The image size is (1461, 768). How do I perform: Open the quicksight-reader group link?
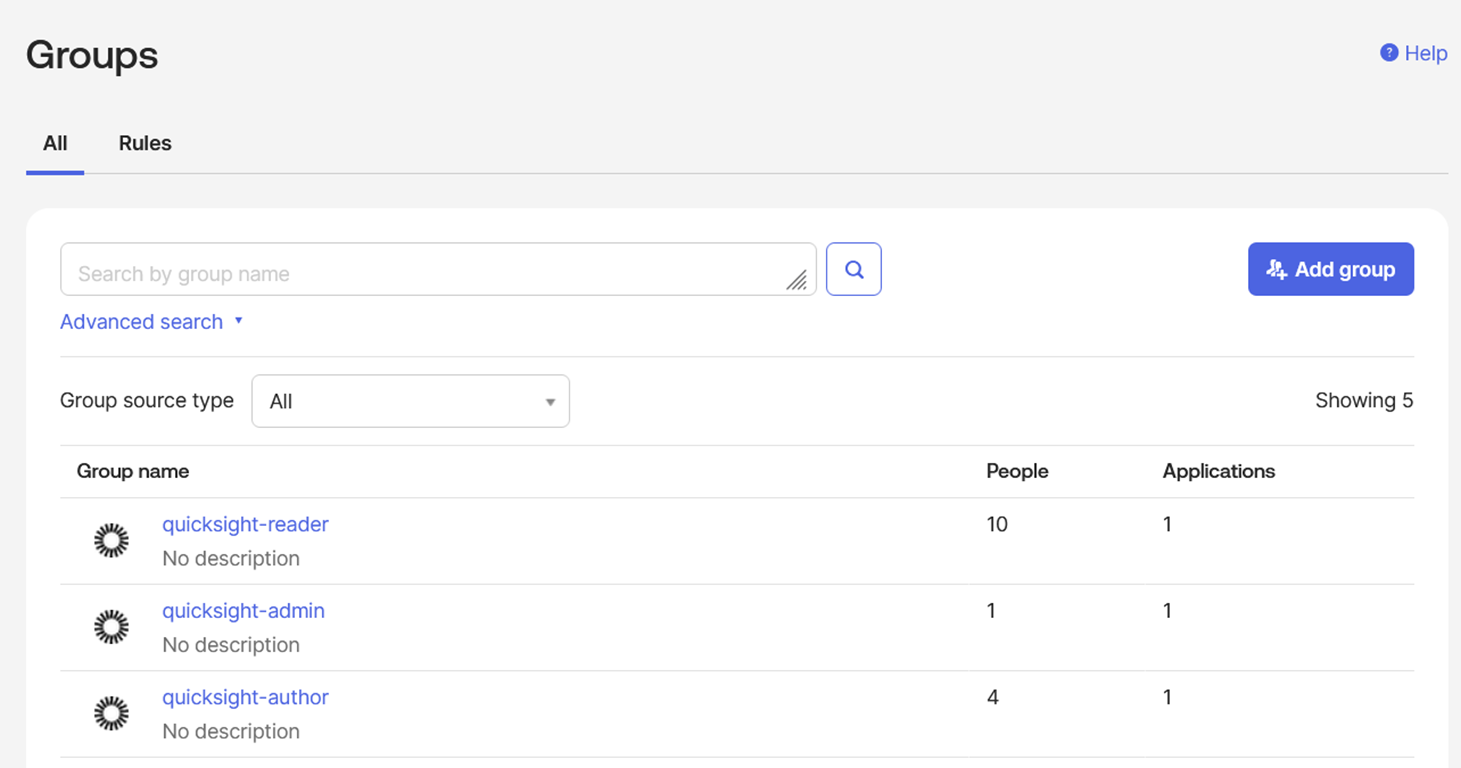point(245,524)
